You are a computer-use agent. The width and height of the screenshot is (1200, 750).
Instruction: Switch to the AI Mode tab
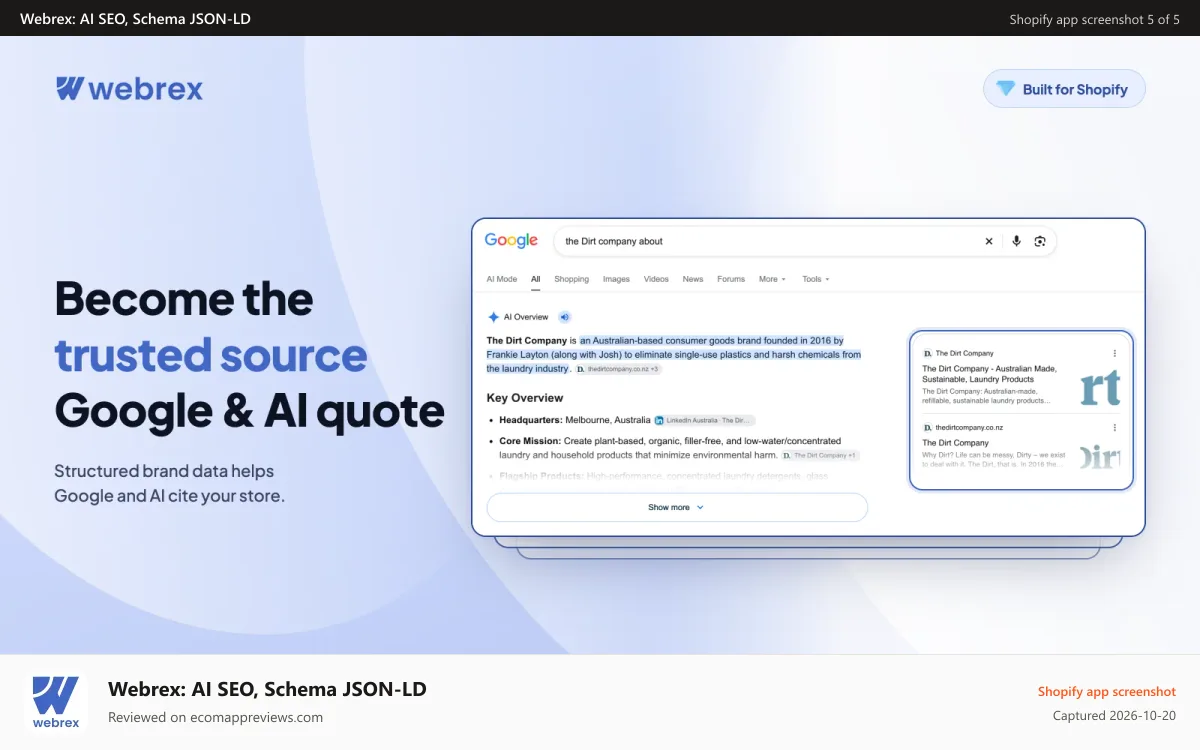pyautogui.click(x=502, y=279)
